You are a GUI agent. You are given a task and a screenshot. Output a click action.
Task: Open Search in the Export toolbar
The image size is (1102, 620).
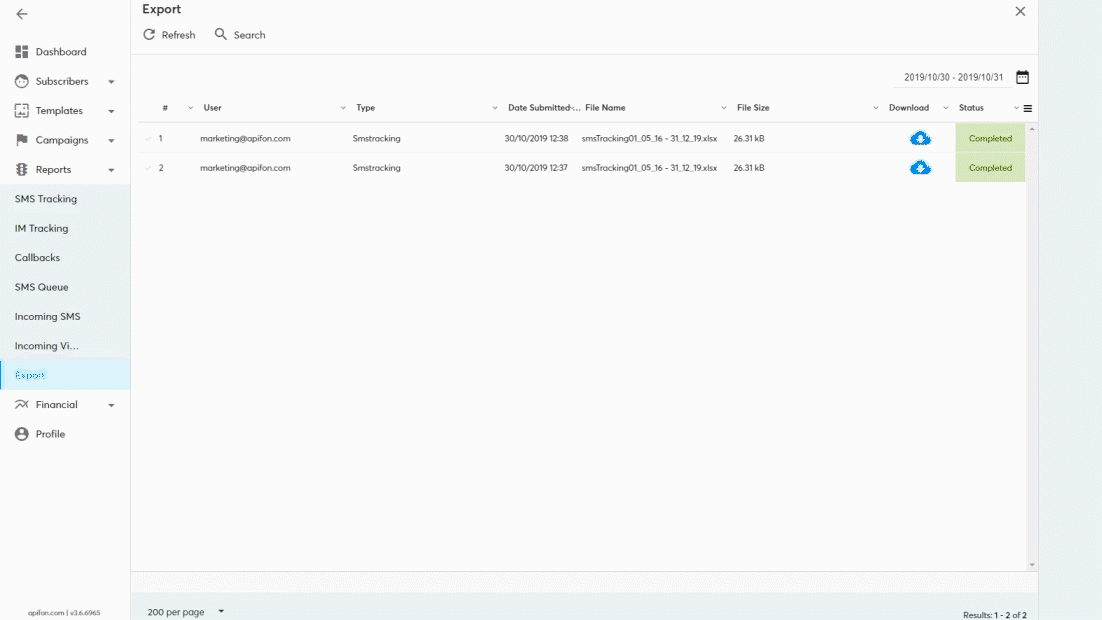coord(240,35)
